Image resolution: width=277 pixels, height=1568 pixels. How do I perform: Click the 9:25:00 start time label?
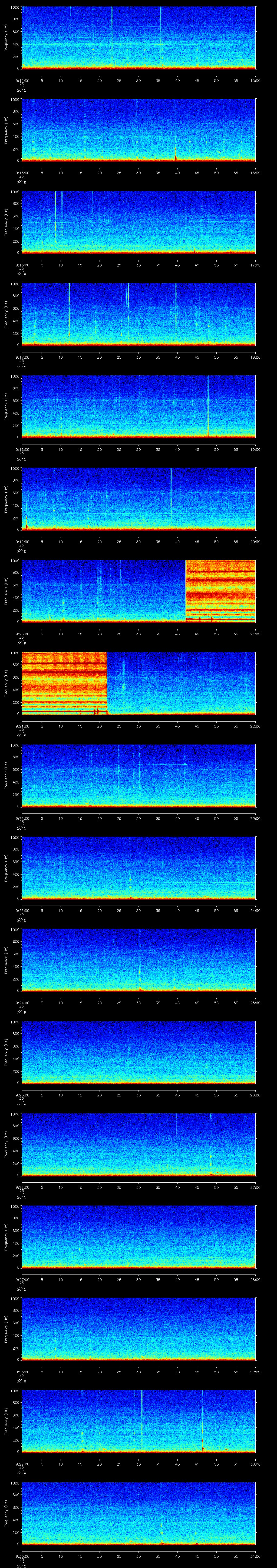[22, 1095]
